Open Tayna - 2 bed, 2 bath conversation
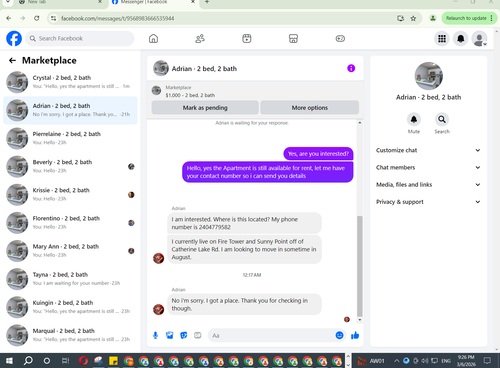Viewport: 500px width, 368px height. click(x=70, y=279)
